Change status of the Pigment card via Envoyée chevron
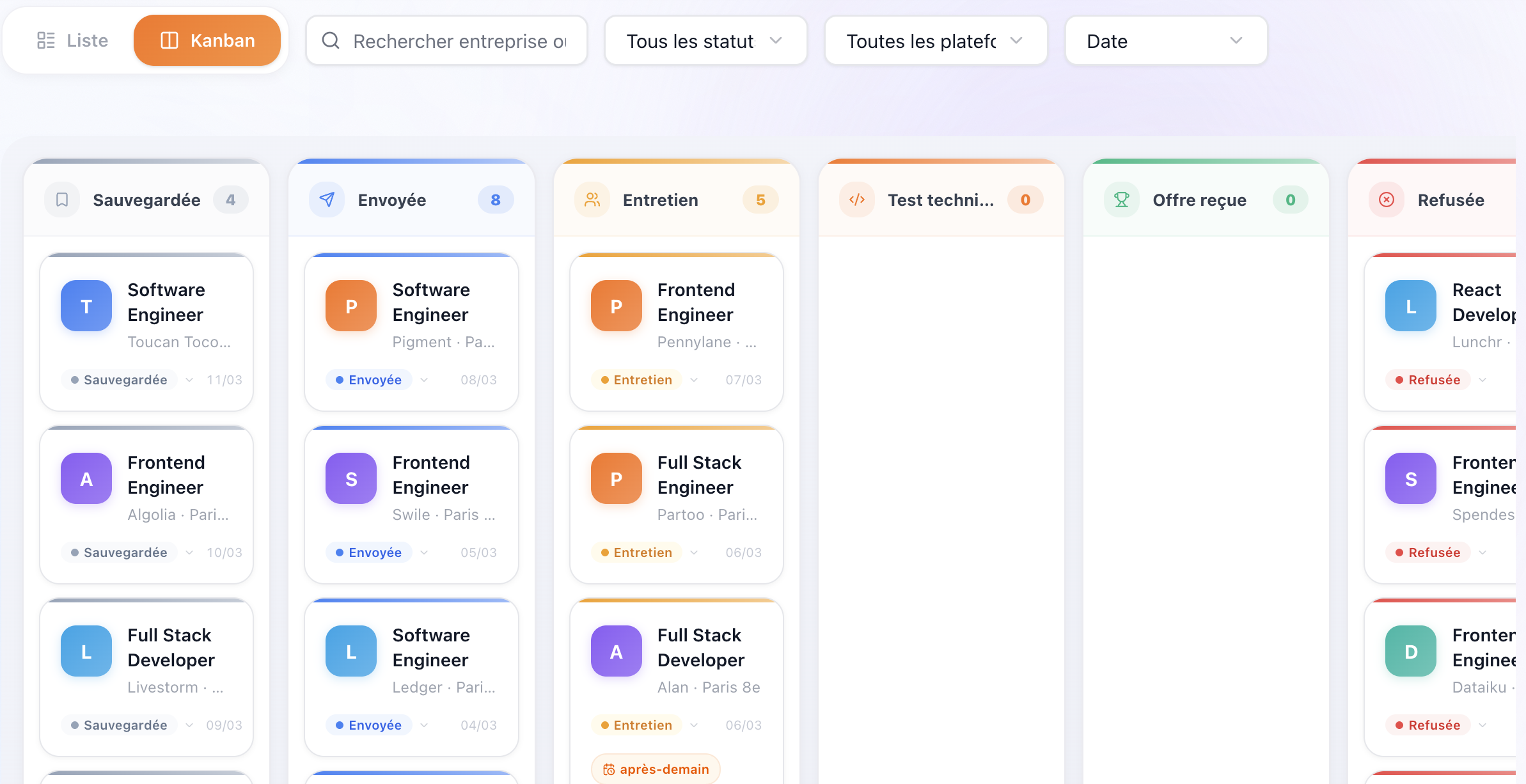Viewport: 1526px width, 784px height. (424, 380)
